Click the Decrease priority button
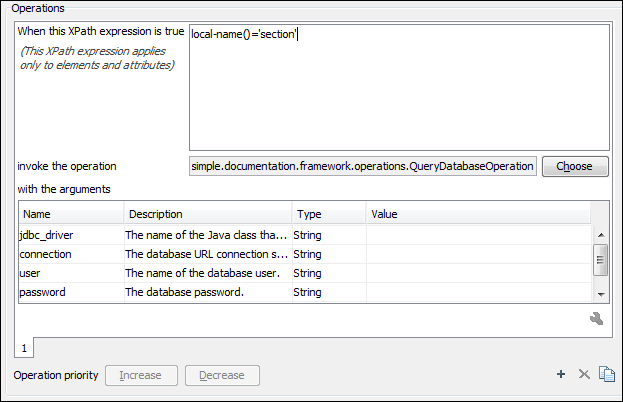Screen dimensions: 623x402 [x=222, y=375]
